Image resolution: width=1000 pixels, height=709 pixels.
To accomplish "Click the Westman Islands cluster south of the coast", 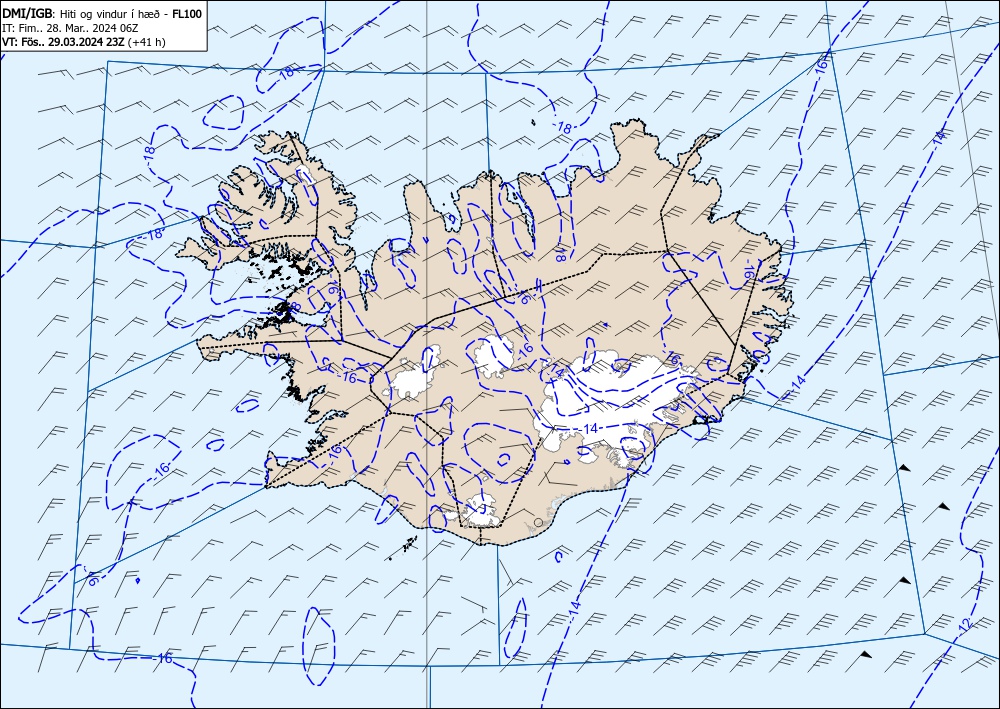I will click(x=403, y=548).
